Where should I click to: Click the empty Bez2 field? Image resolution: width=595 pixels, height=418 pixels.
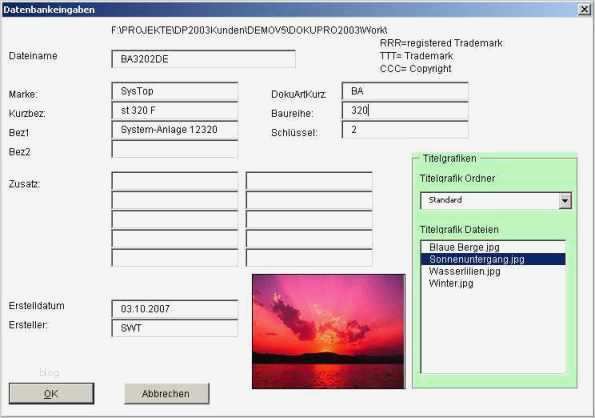pyautogui.click(x=175, y=149)
